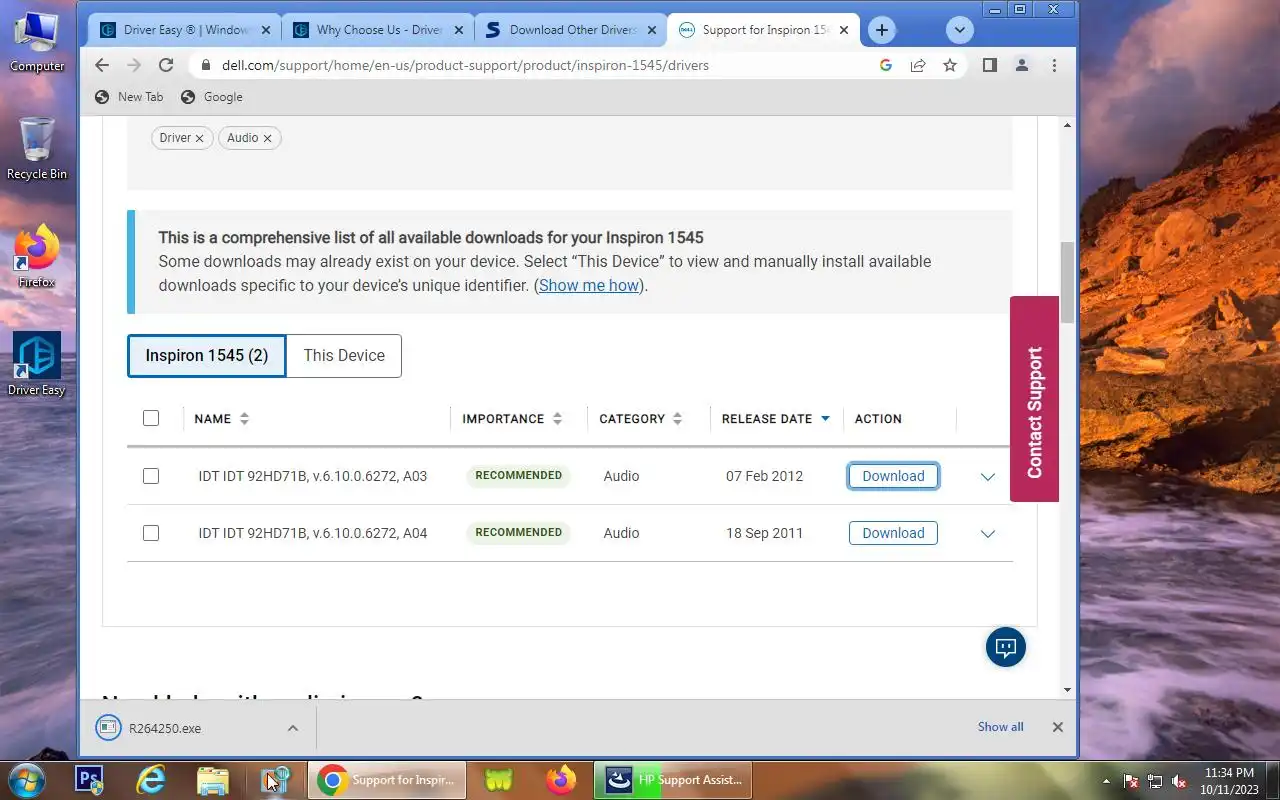
Task: Open the network tray icon
Action: [x=1155, y=781]
